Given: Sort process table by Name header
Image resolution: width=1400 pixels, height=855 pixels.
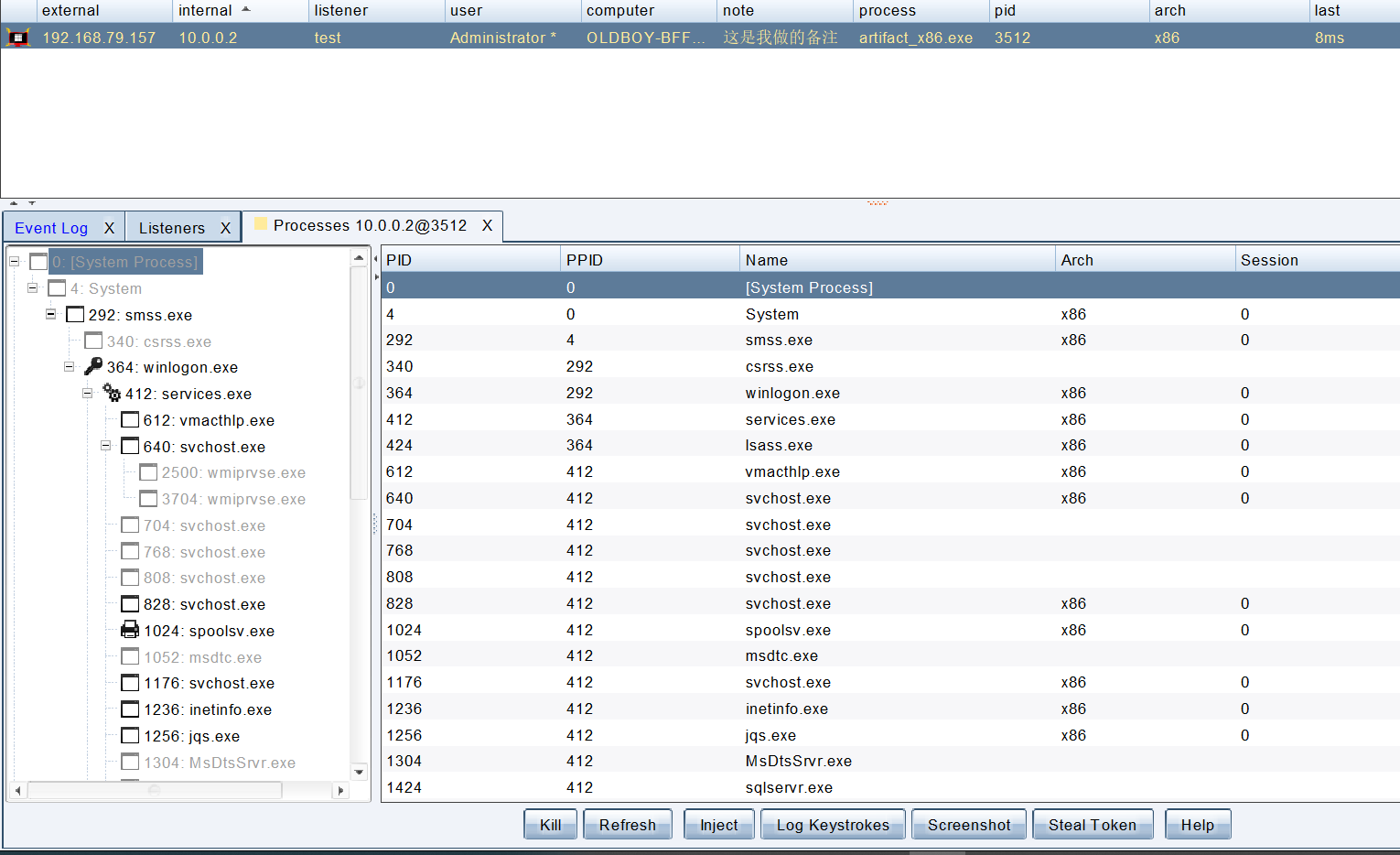Looking at the screenshot, I should tap(898, 260).
